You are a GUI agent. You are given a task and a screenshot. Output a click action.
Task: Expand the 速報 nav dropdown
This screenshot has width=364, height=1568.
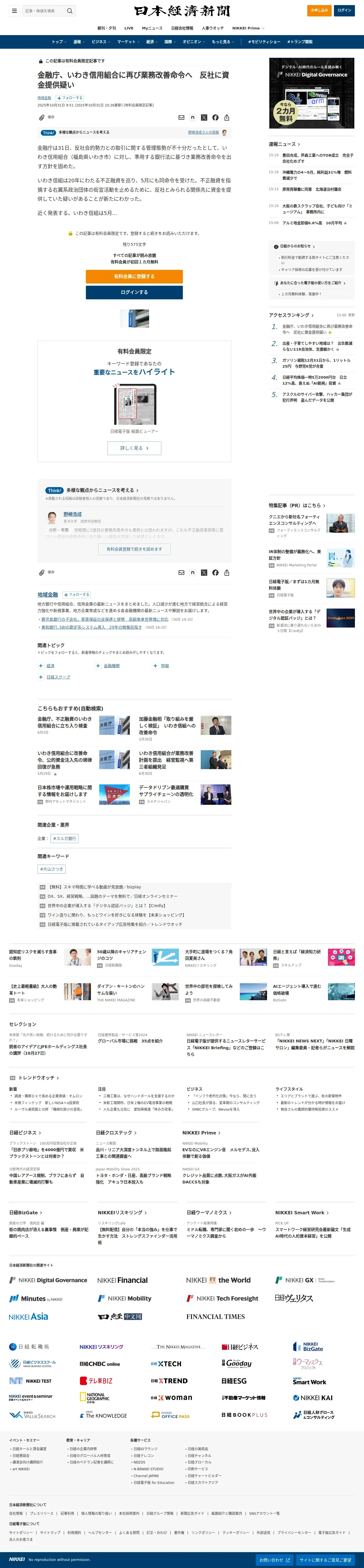click(79, 42)
